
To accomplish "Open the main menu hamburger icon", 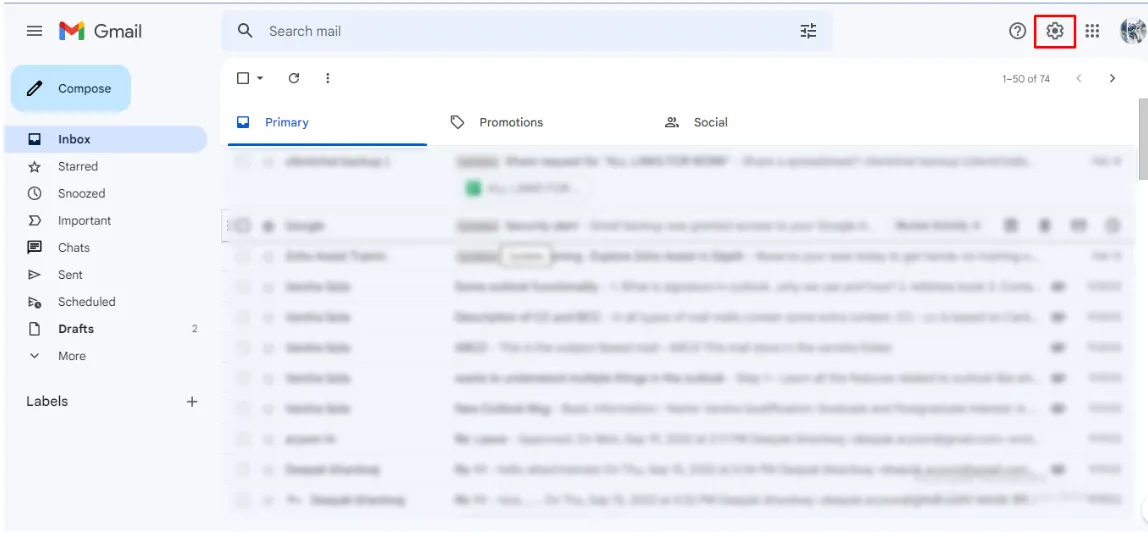I will coord(34,32).
